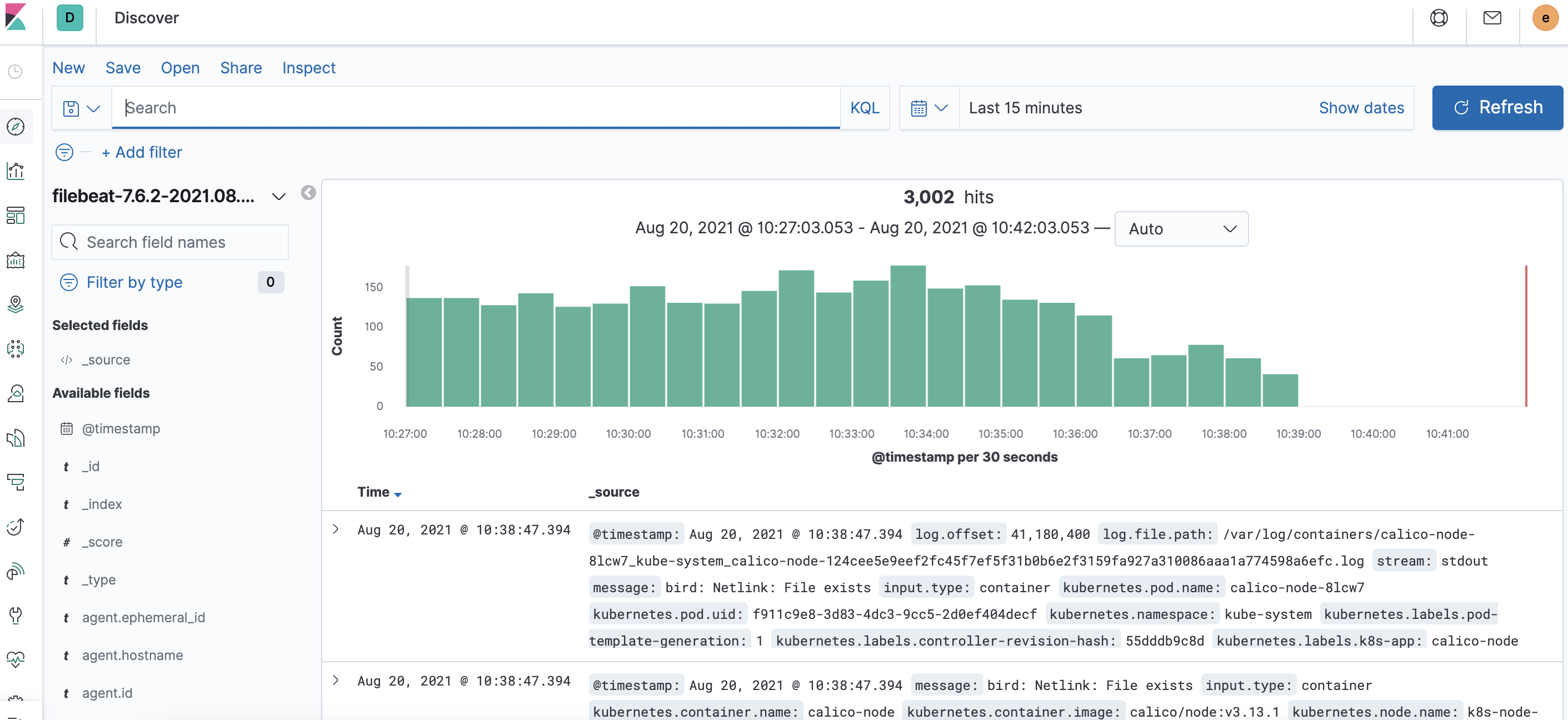
Task: Open the help lifebuoy icon
Action: point(1439,18)
